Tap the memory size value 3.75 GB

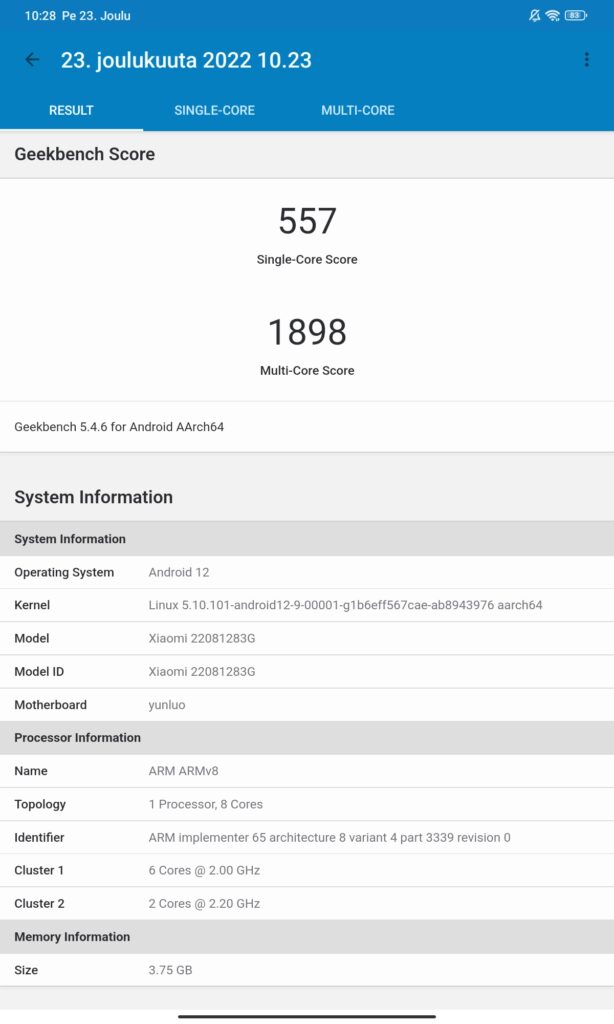pos(170,970)
